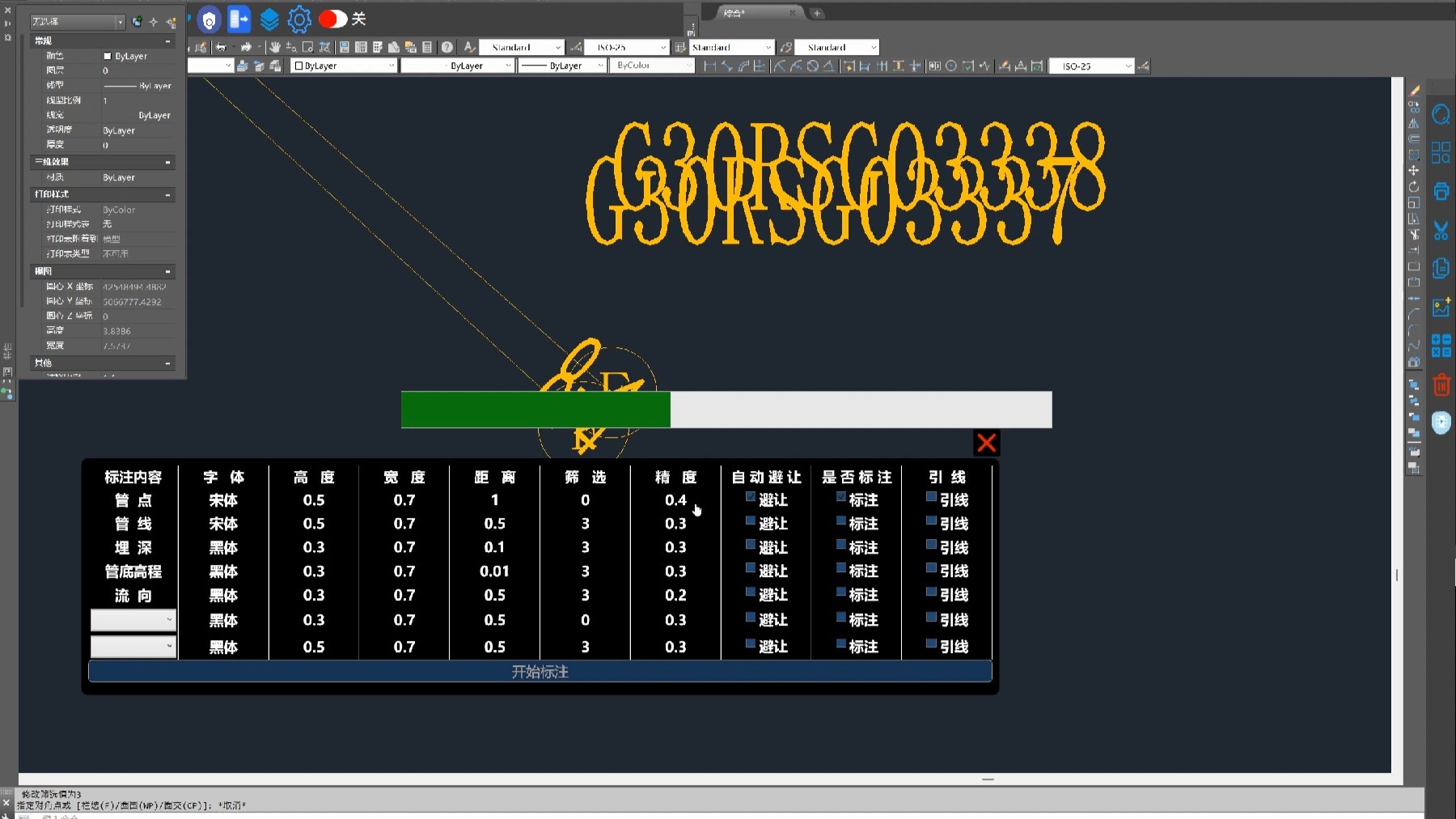Click the blue scissors cut icon
The width and height of the screenshot is (1456, 819).
[1441, 231]
